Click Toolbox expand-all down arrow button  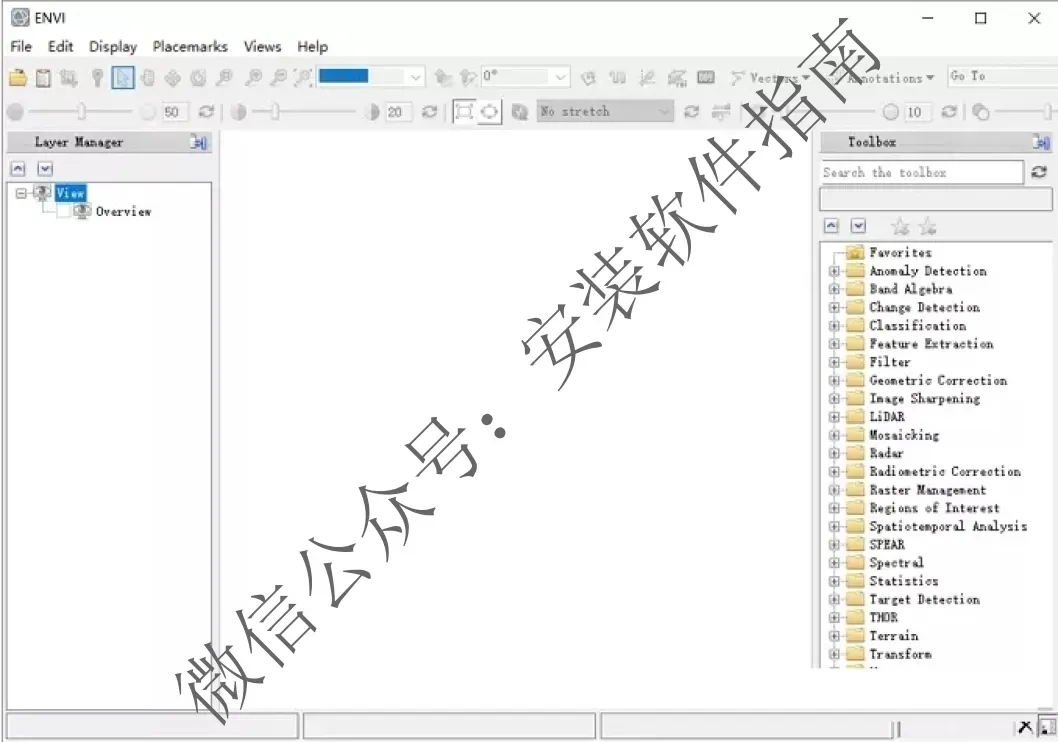858,226
